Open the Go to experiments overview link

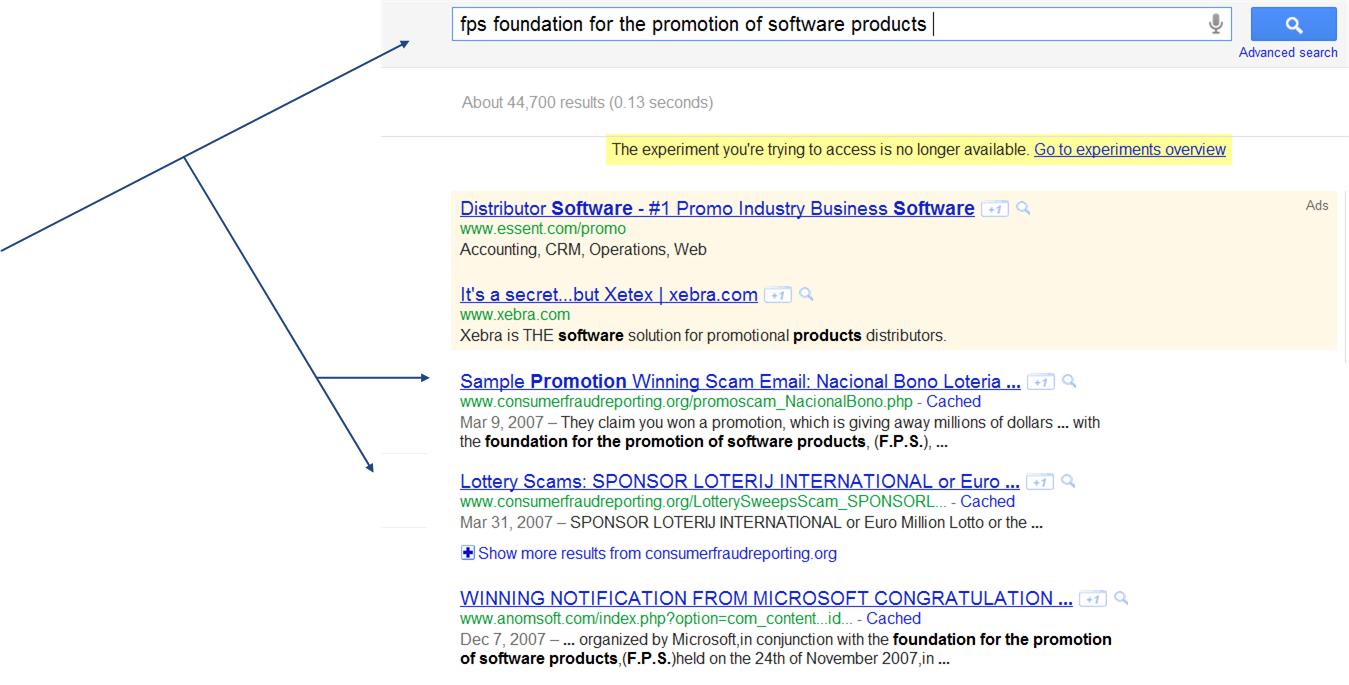pos(1130,150)
